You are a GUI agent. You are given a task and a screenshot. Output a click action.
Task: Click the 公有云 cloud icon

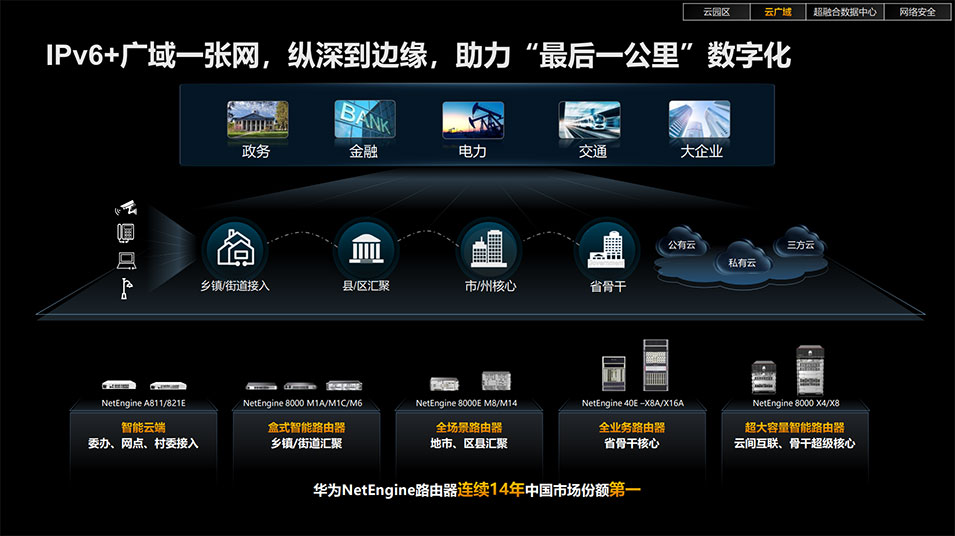click(x=682, y=245)
